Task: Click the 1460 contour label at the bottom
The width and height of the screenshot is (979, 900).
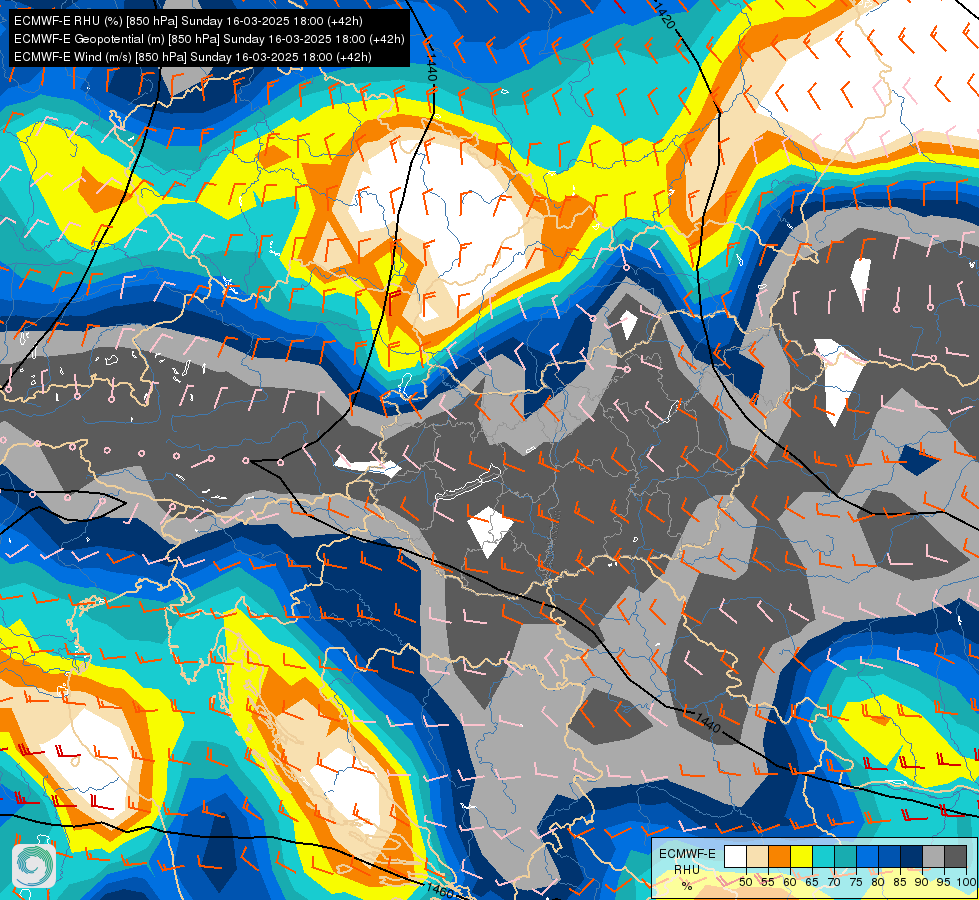Action: (x=440, y=890)
